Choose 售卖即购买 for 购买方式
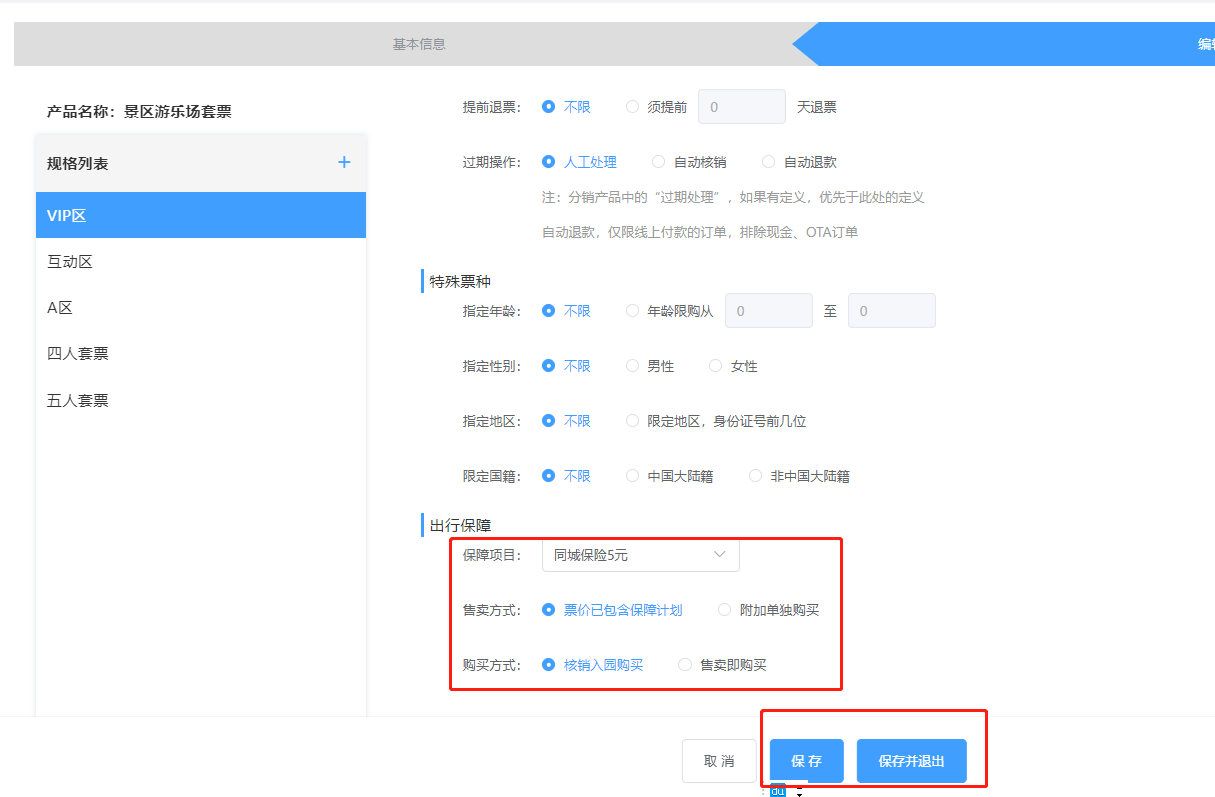1215x797 pixels. [x=685, y=665]
